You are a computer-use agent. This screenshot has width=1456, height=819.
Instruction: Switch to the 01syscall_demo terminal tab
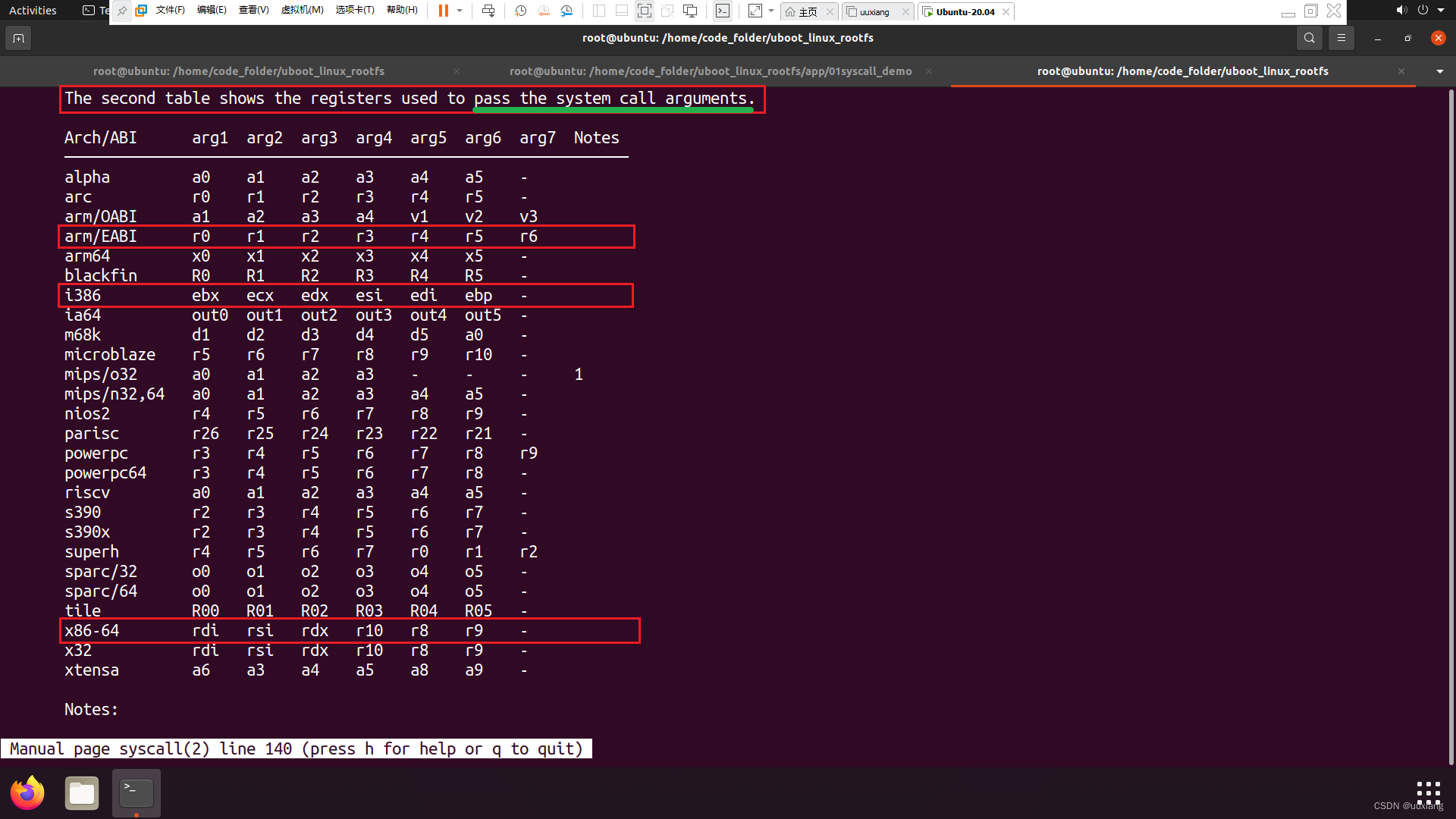711,71
